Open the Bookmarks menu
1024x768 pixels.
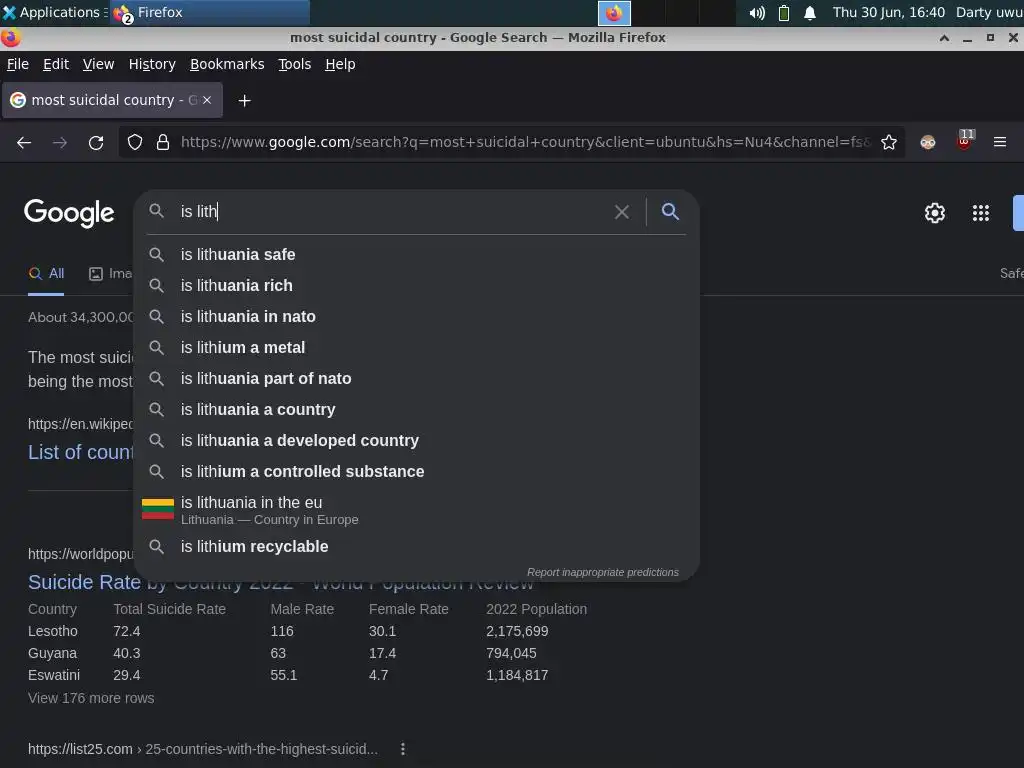[x=227, y=64]
